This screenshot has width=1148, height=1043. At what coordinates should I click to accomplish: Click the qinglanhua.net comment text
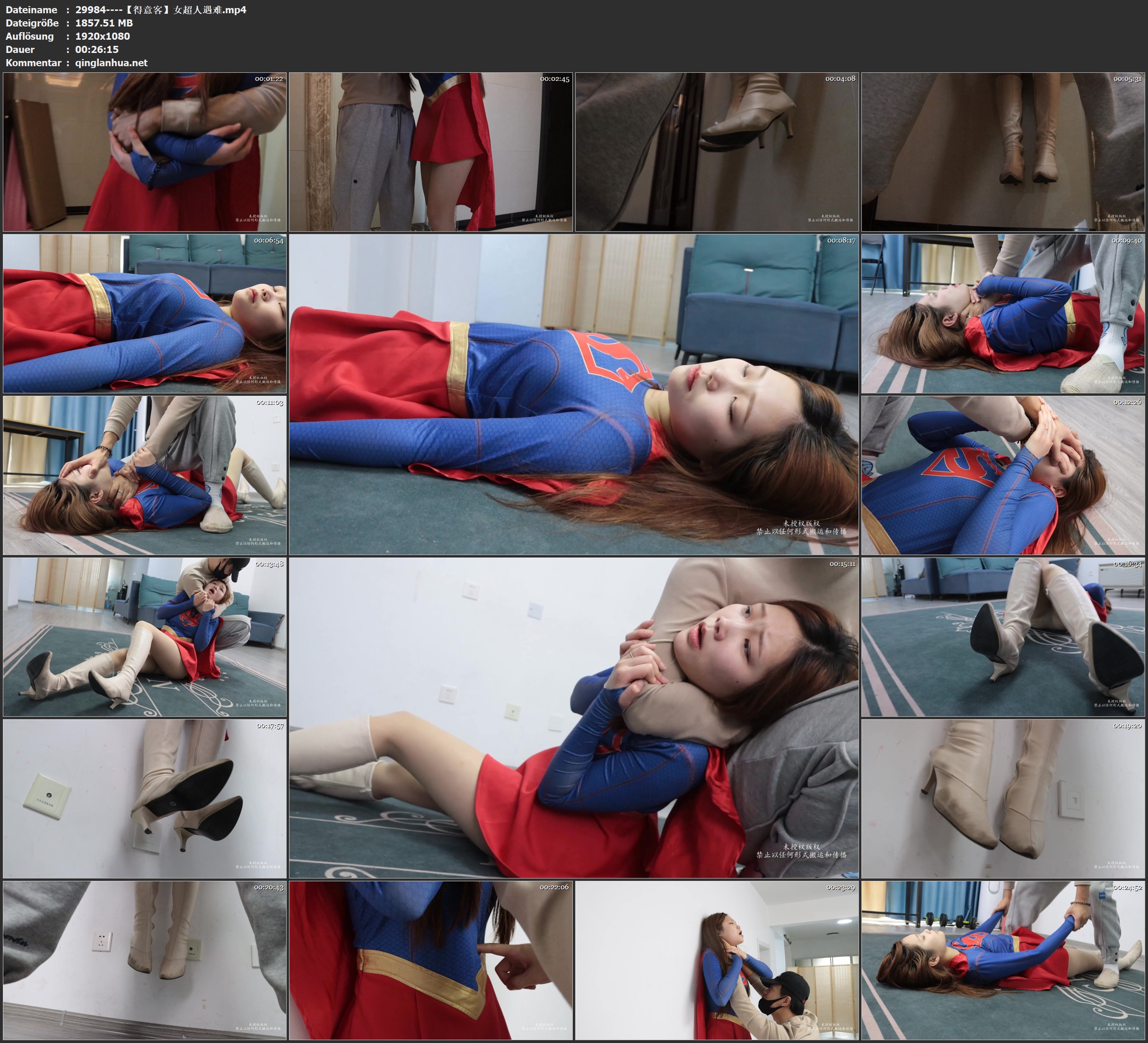(x=111, y=62)
